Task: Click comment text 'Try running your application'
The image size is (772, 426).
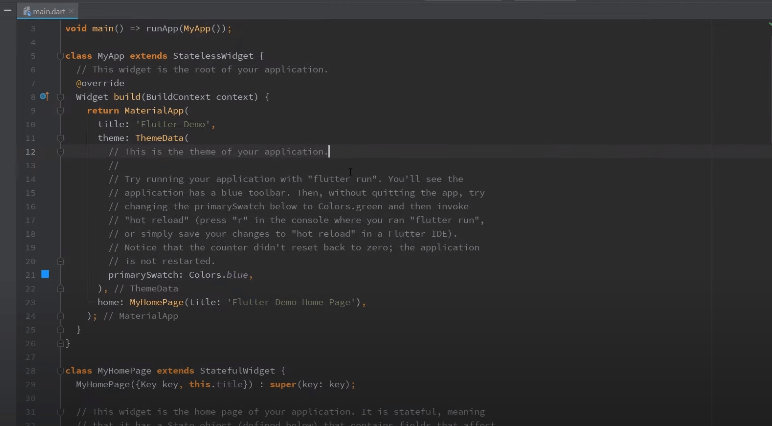Action: coord(199,179)
